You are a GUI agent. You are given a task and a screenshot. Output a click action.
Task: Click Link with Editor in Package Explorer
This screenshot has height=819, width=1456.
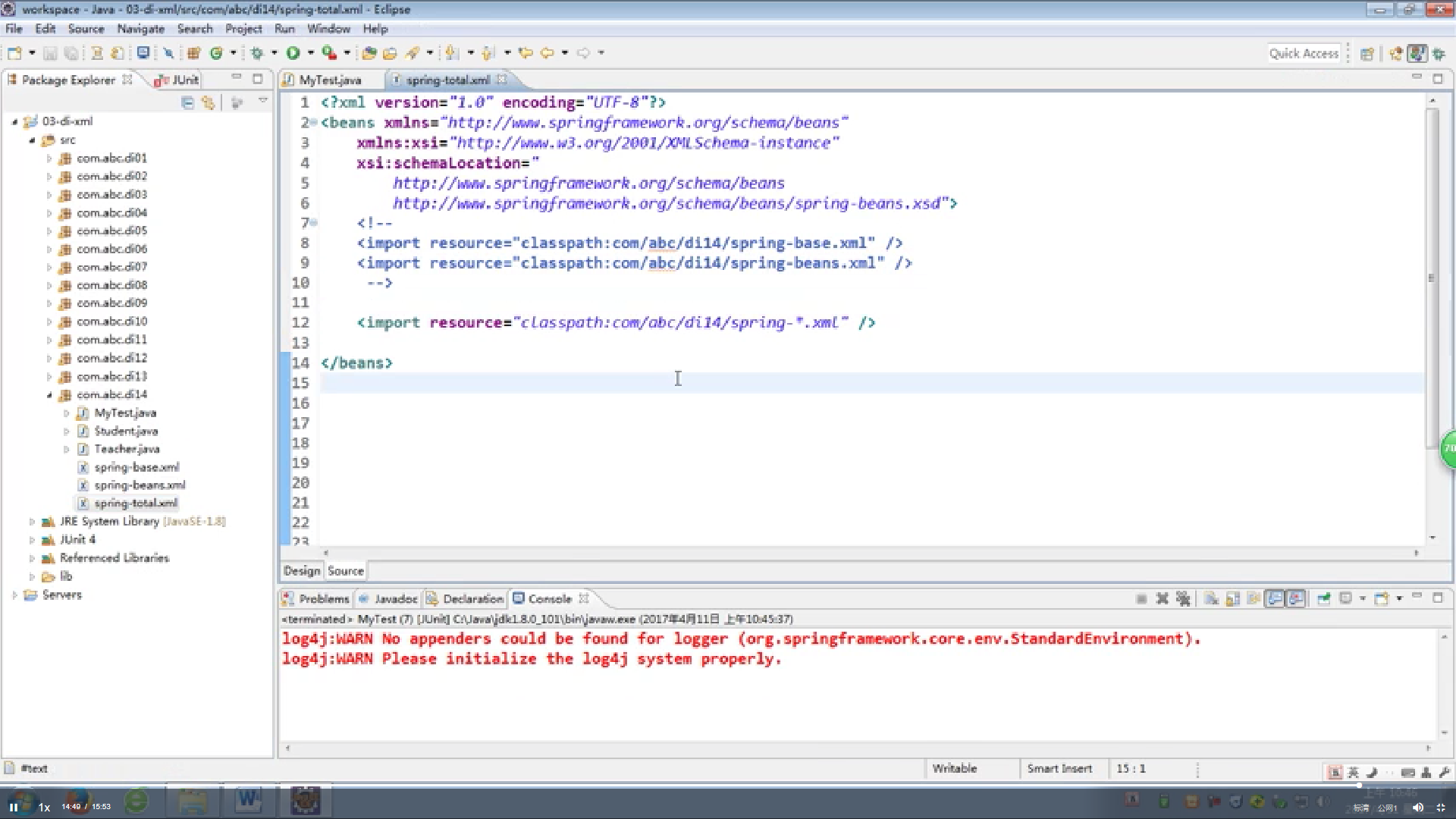(209, 102)
